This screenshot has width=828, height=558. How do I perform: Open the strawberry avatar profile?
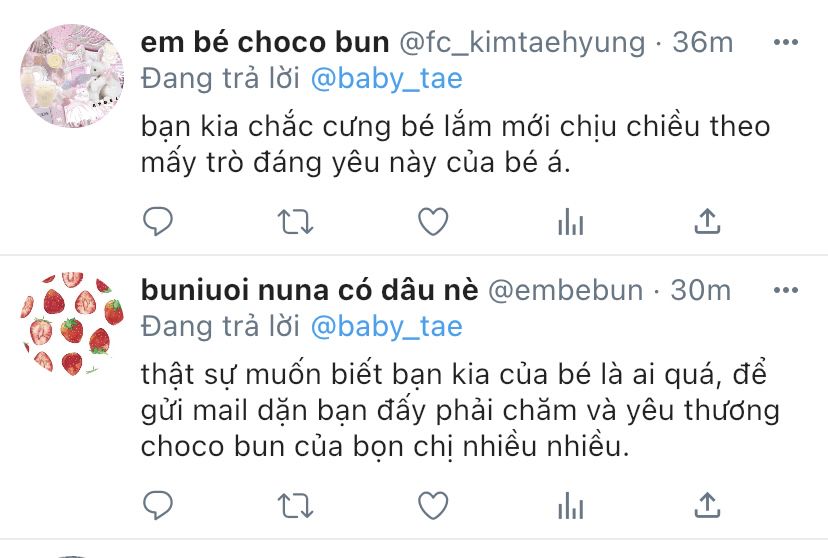tap(72, 324)
